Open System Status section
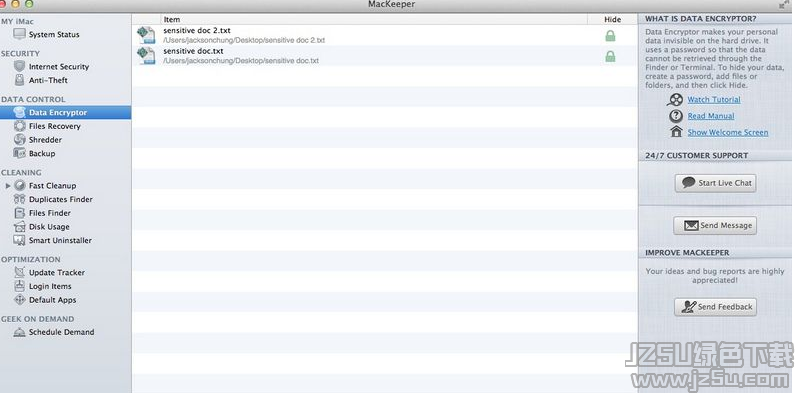Viewport: 795px width, 393px height. (54, 34)
